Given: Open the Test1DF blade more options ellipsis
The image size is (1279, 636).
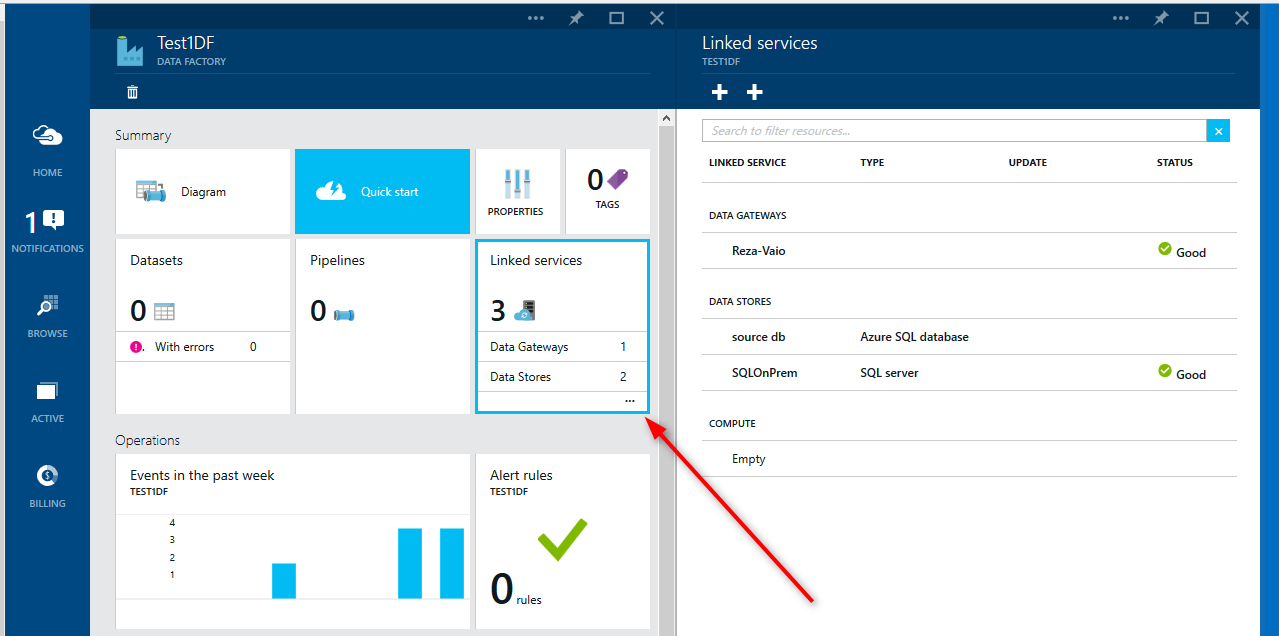Looking at the screenshot, I should [536, 18].
